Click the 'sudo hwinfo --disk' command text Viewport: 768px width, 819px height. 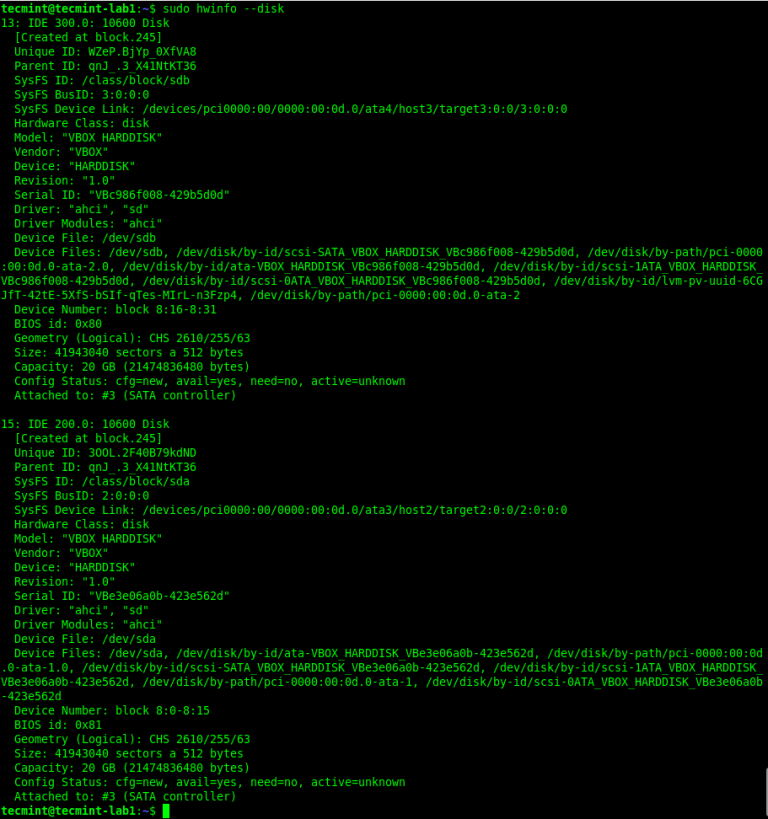click(223, 9)
